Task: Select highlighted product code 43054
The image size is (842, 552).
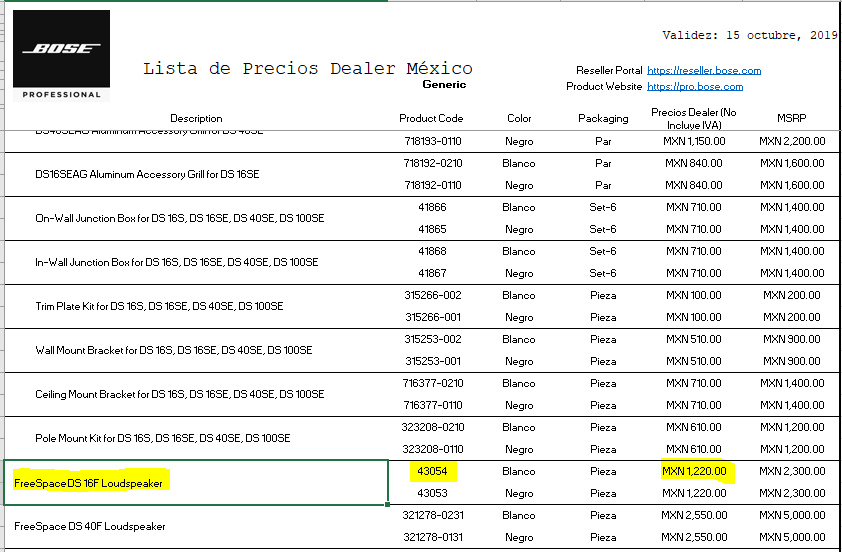Action: pos(432,471)
